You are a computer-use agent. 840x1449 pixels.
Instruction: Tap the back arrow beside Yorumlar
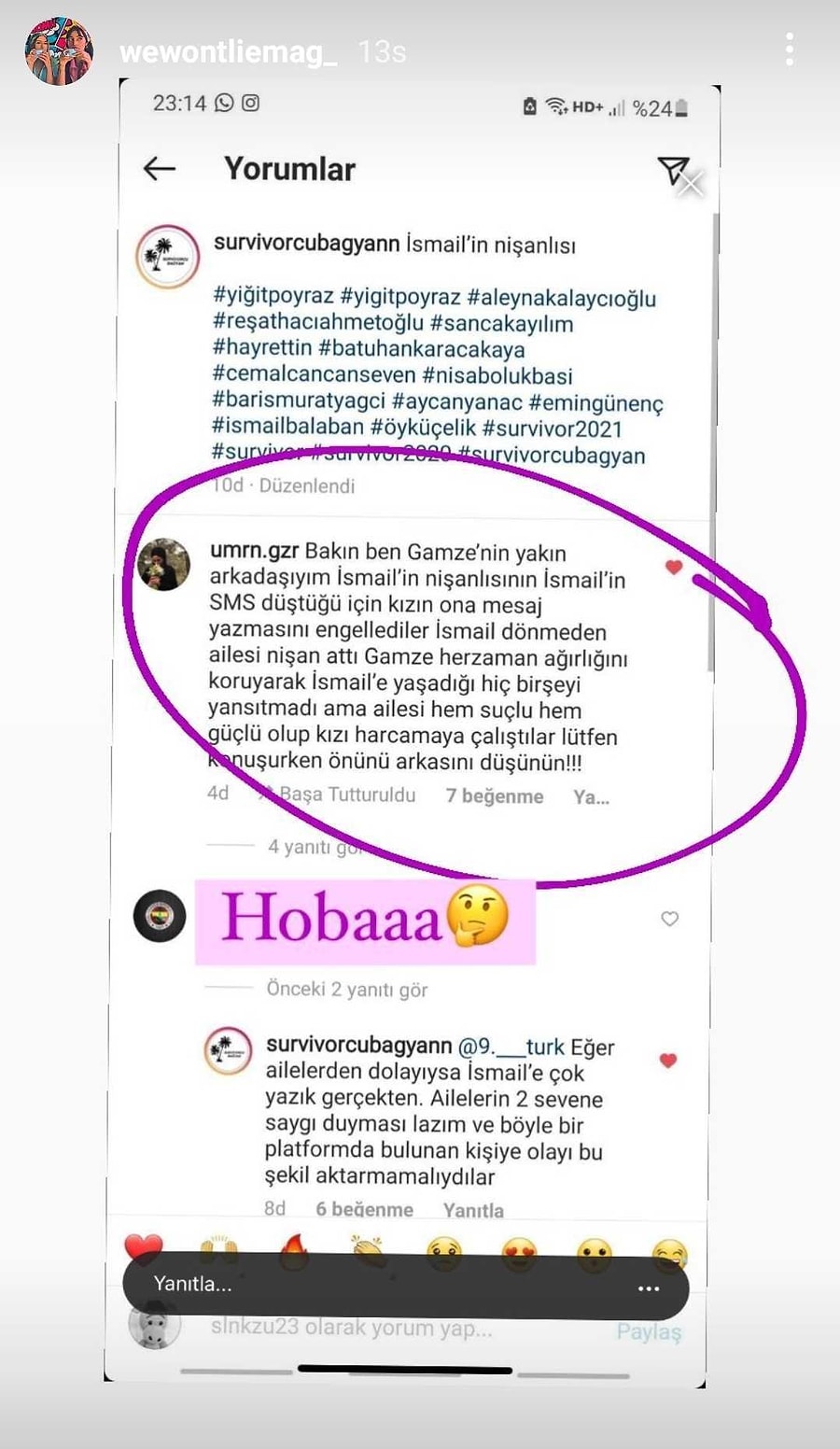click(x=160, y=168)
